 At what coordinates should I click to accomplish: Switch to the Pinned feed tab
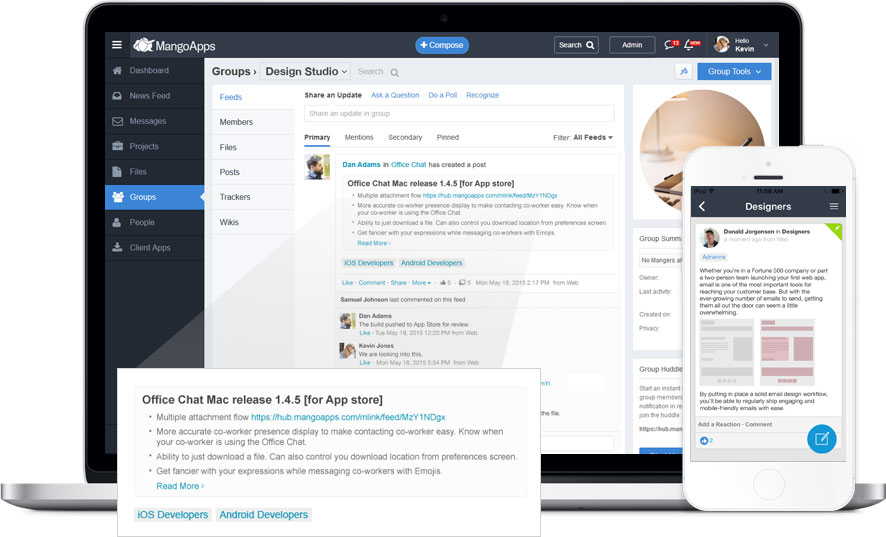click(x=448, y=137)
